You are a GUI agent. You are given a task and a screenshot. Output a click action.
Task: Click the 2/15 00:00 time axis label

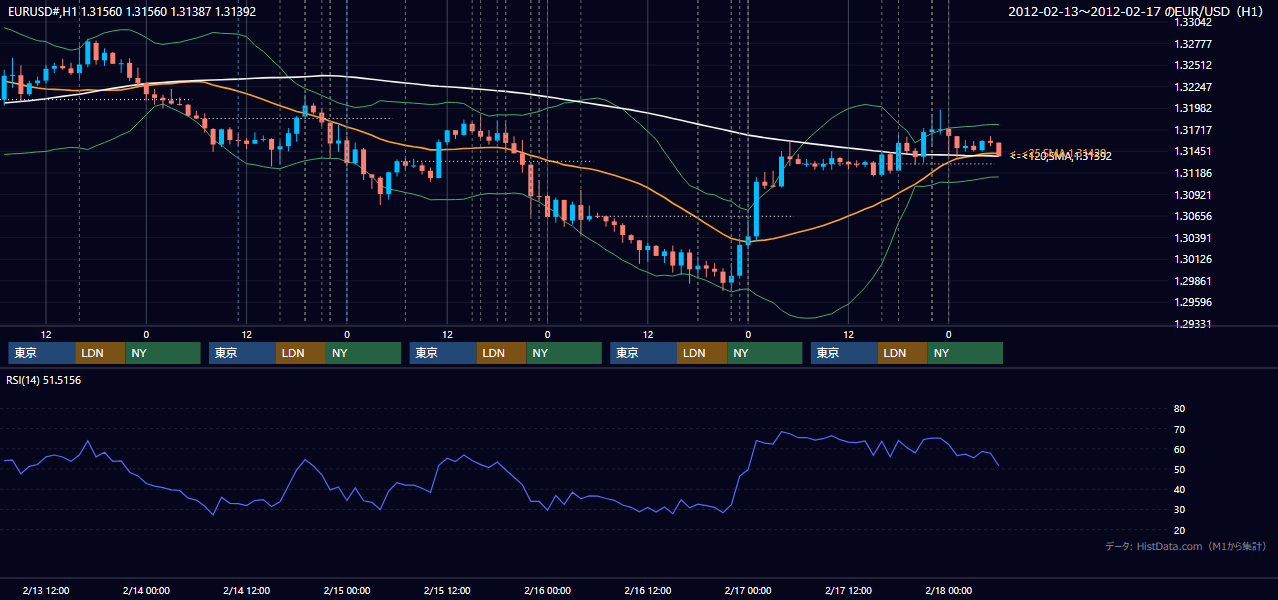click(x=347, y=590)
